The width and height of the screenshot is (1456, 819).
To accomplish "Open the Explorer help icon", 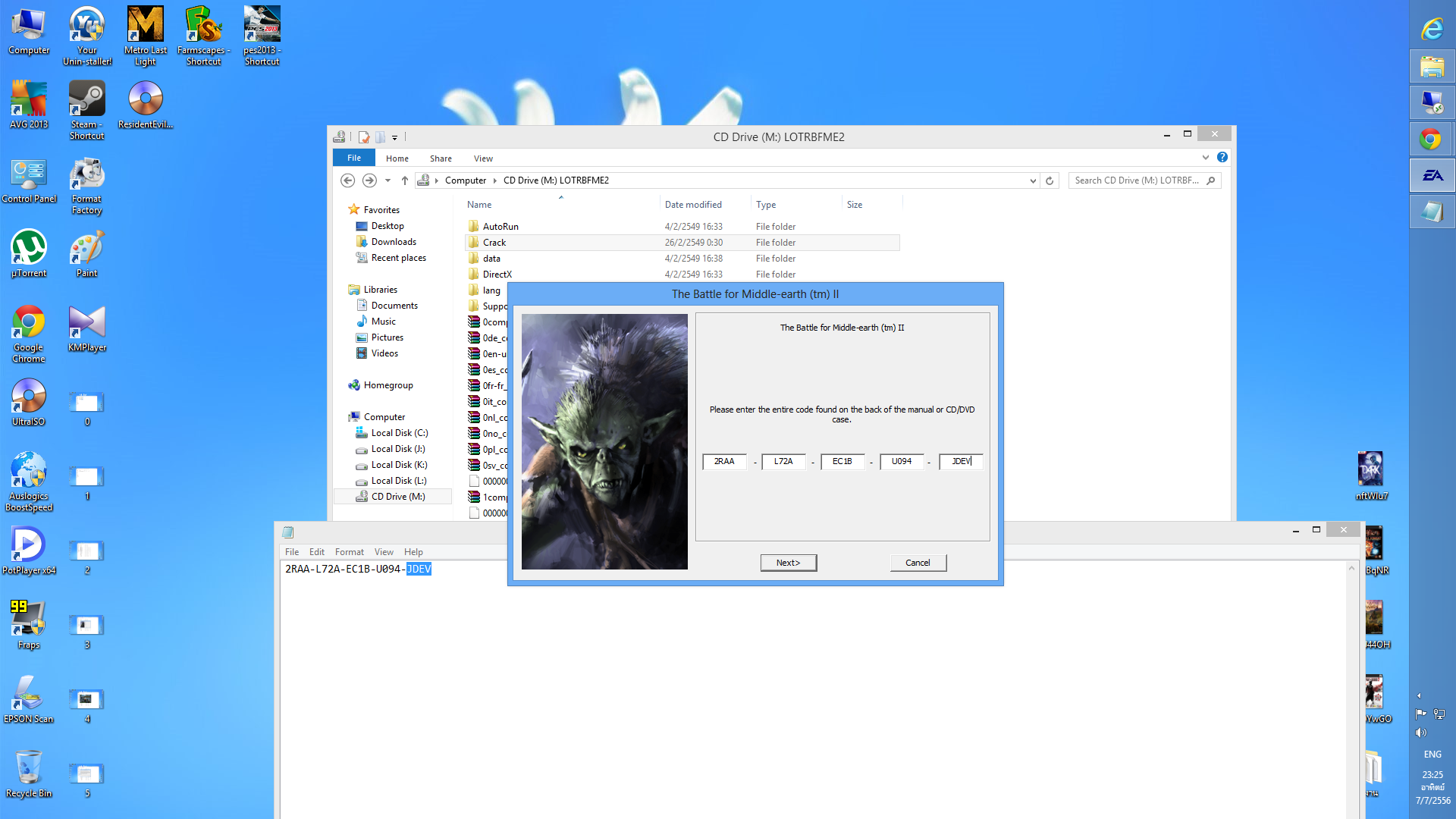I will pos(1222,158).
